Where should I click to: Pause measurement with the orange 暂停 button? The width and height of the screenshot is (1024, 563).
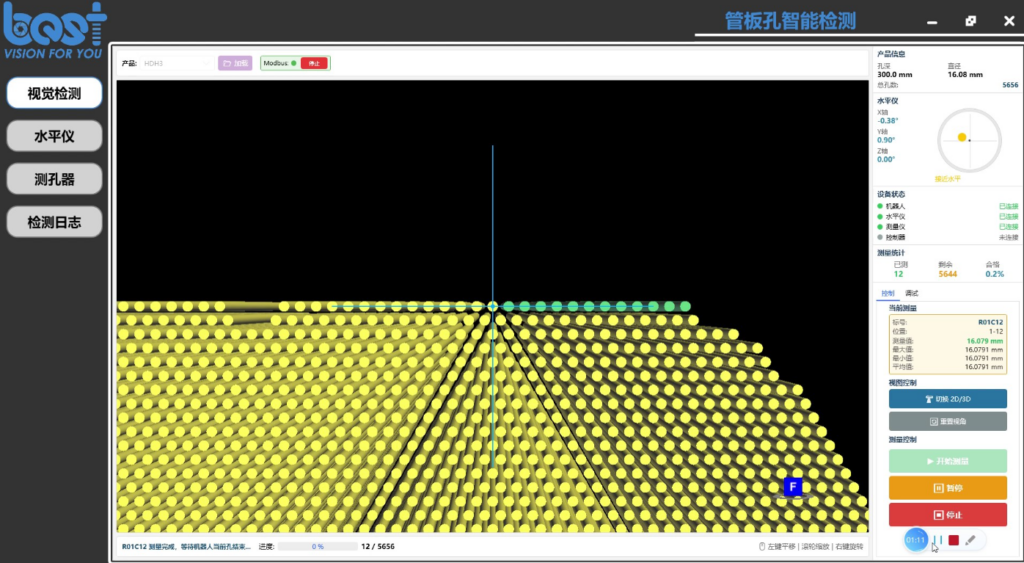[948, 488]
